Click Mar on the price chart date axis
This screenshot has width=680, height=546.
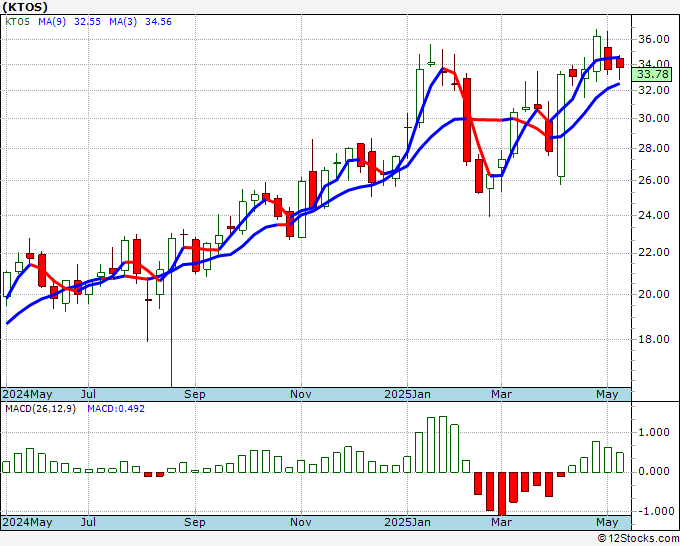[501, 394]
